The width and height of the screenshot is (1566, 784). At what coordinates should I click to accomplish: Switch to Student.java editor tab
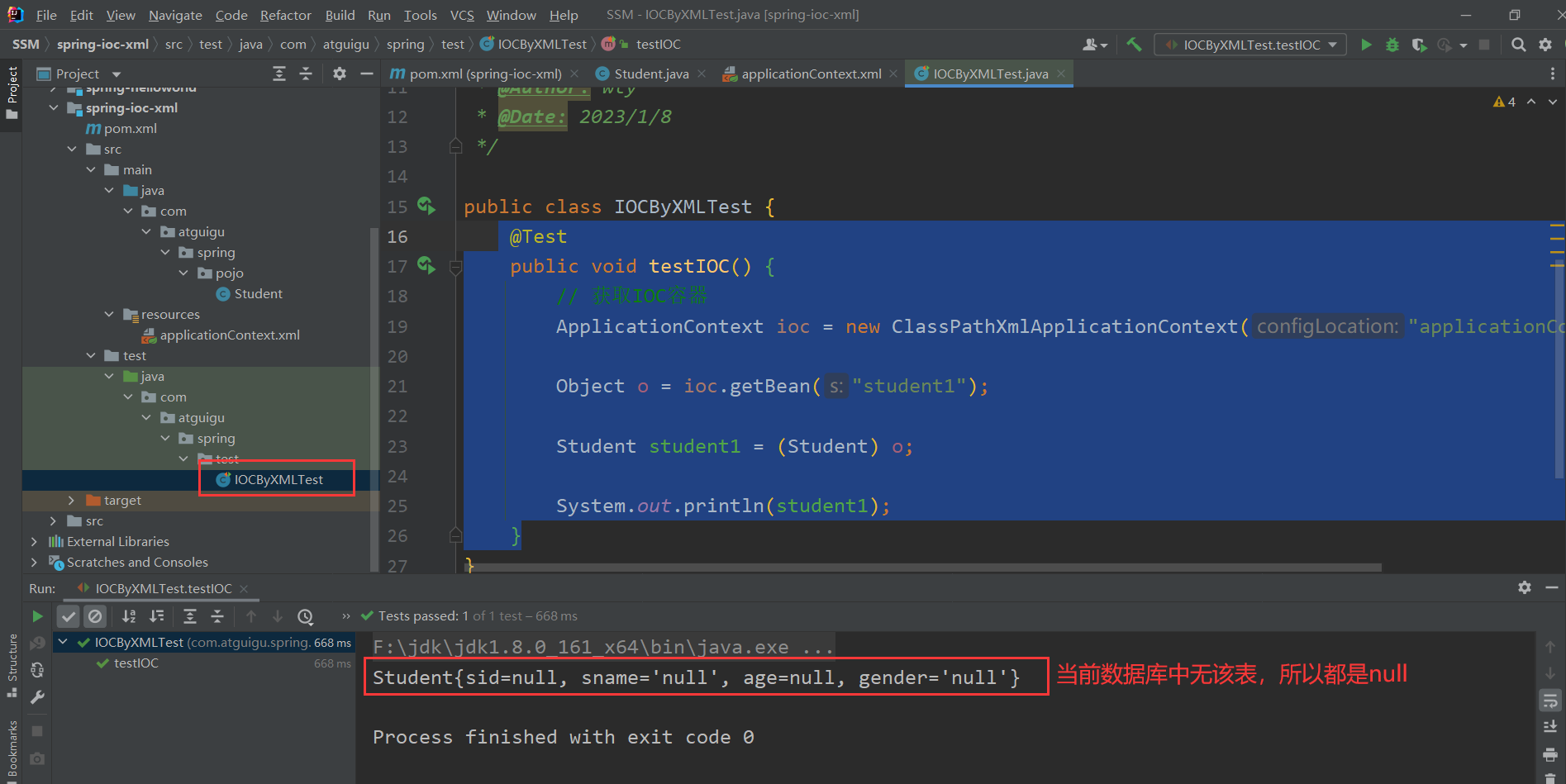click(651, 74)
